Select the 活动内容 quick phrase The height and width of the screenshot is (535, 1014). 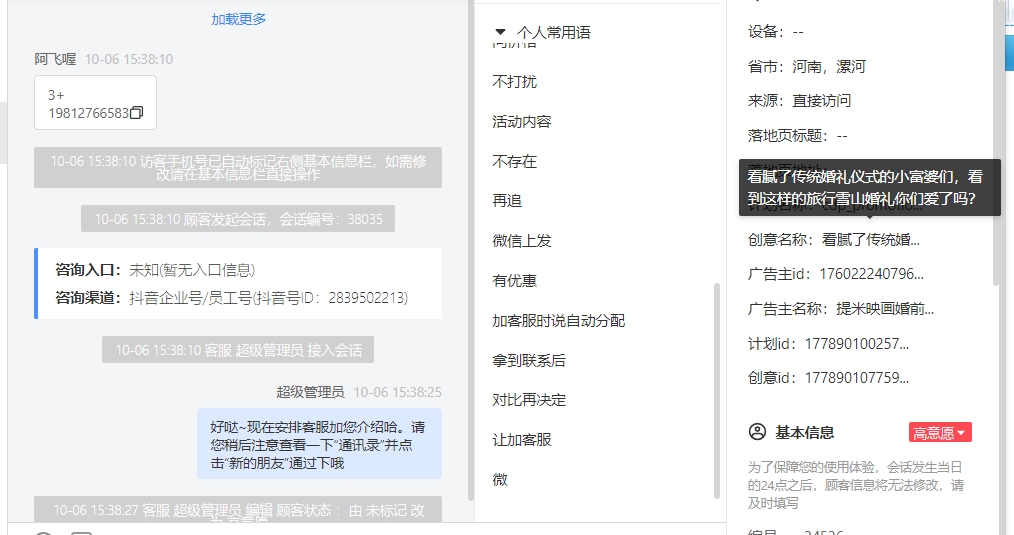(522, 122)
